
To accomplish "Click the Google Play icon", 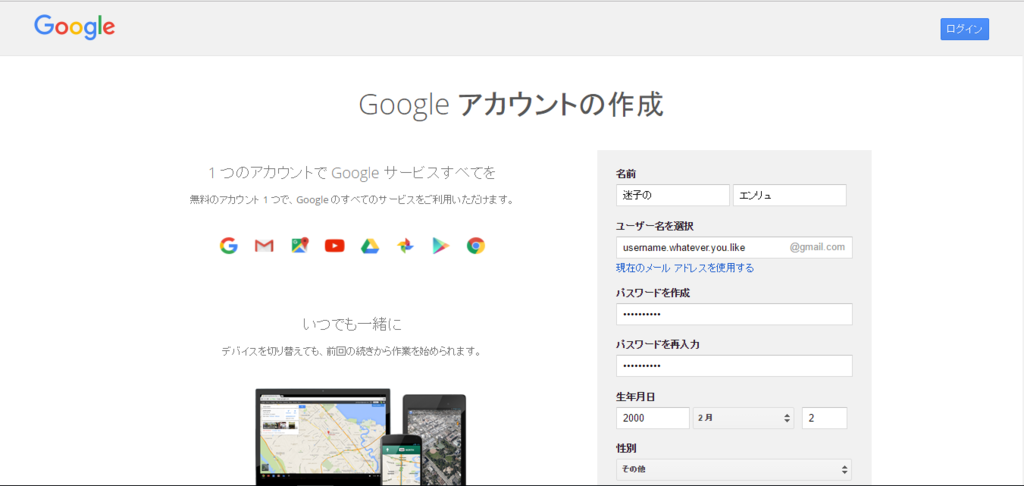I will coord(441,246).
